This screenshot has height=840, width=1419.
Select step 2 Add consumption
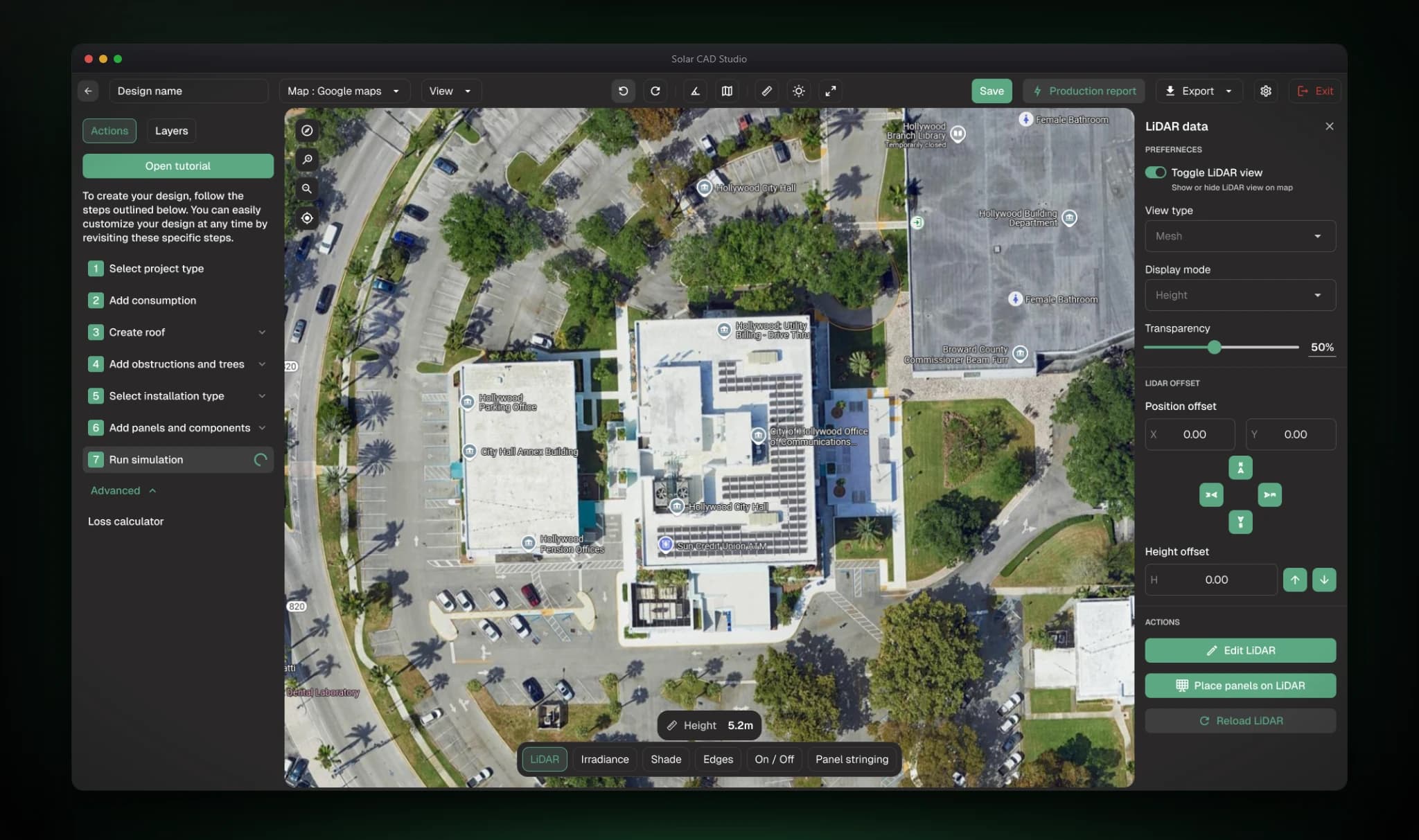(178, 301)
